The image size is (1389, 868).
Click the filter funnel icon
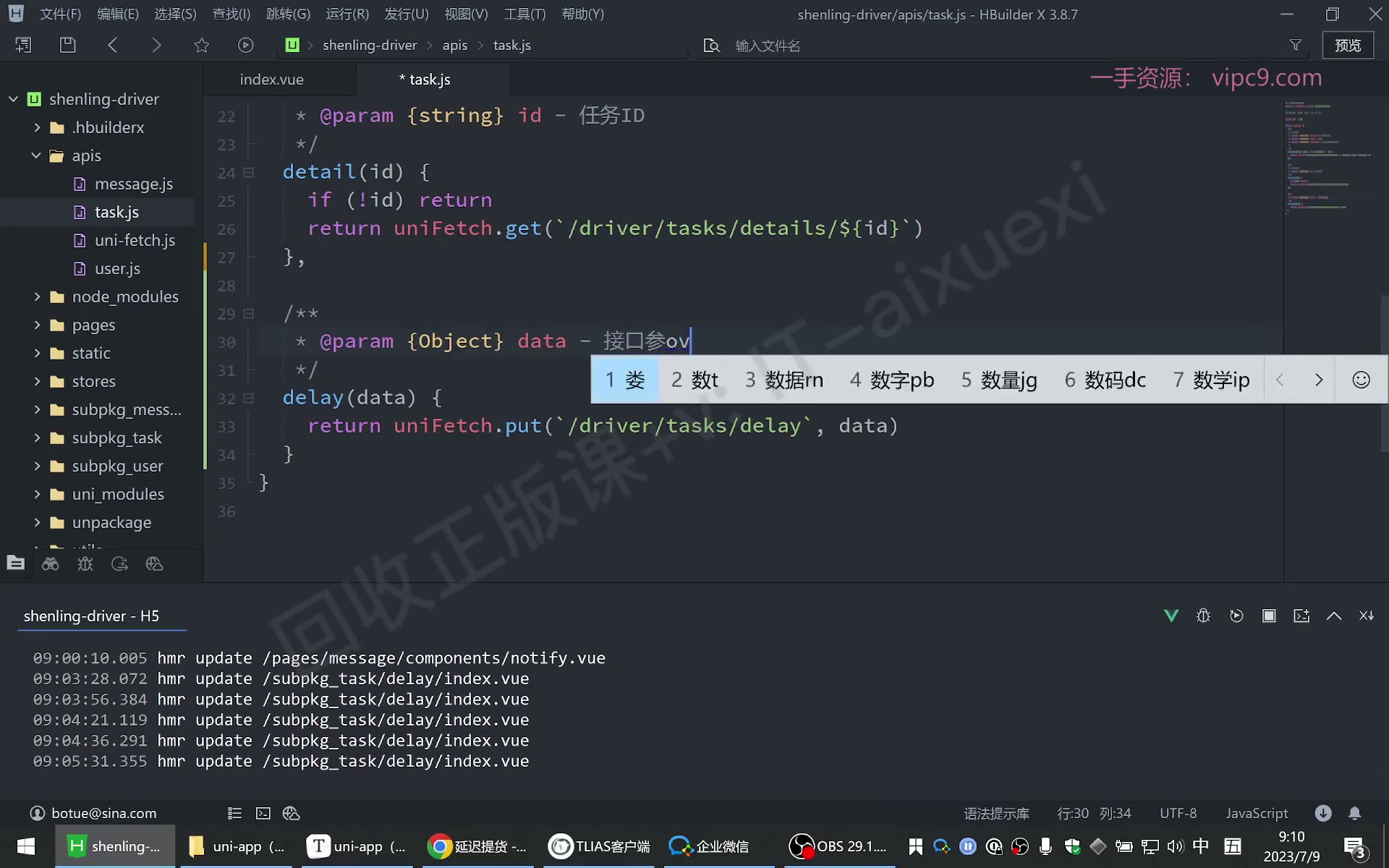(1296, 45)
